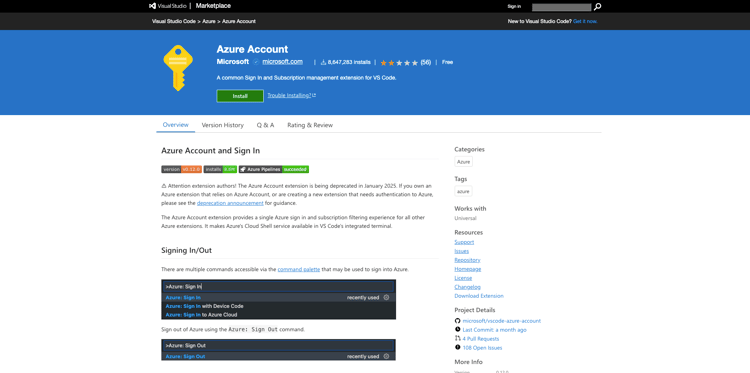Open the Visual Studio Code breadcrumb
This screenshot has height=373, width=750.
tap(174, 22)
